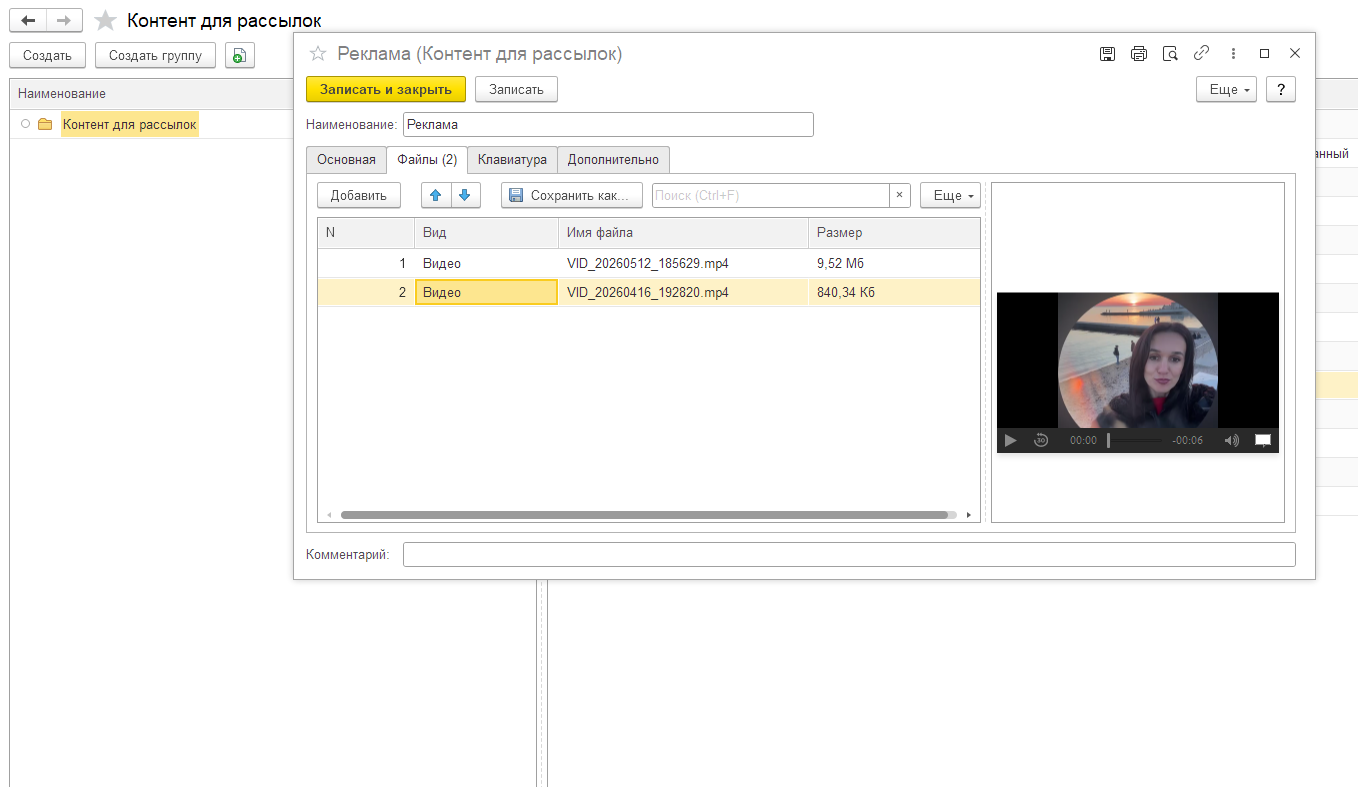The image size is (1358, 787).
Task: Click the Добавить button
Action: coord(359,196)
